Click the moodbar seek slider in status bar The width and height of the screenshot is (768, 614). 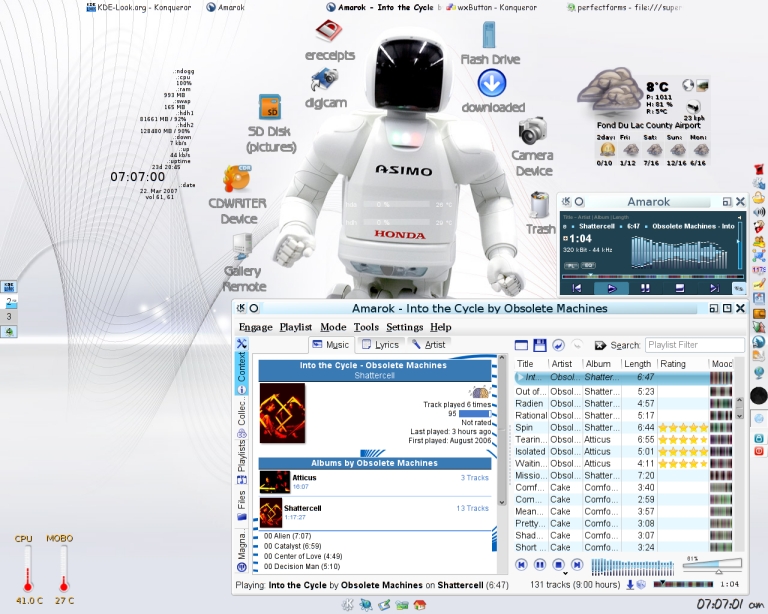tap(683, 584)
